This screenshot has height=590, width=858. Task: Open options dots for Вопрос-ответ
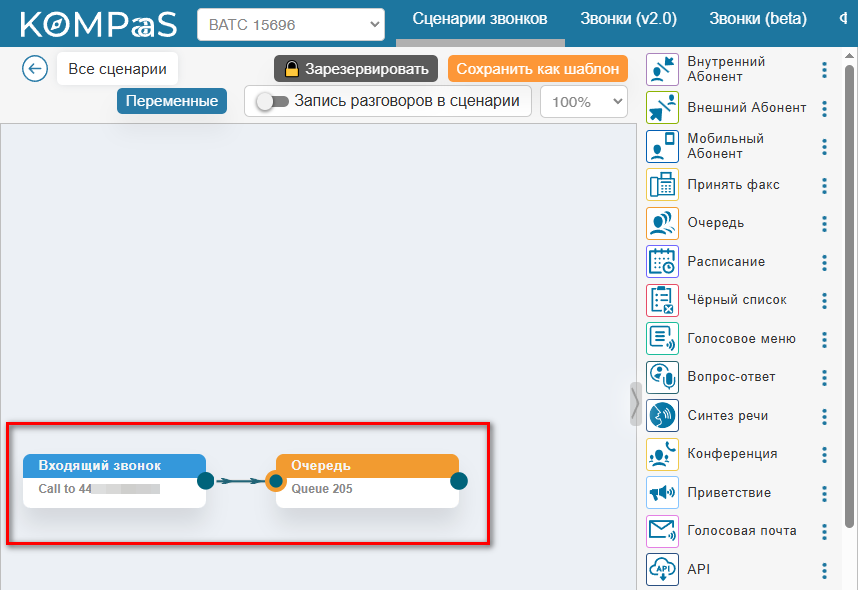coord(824,378)
